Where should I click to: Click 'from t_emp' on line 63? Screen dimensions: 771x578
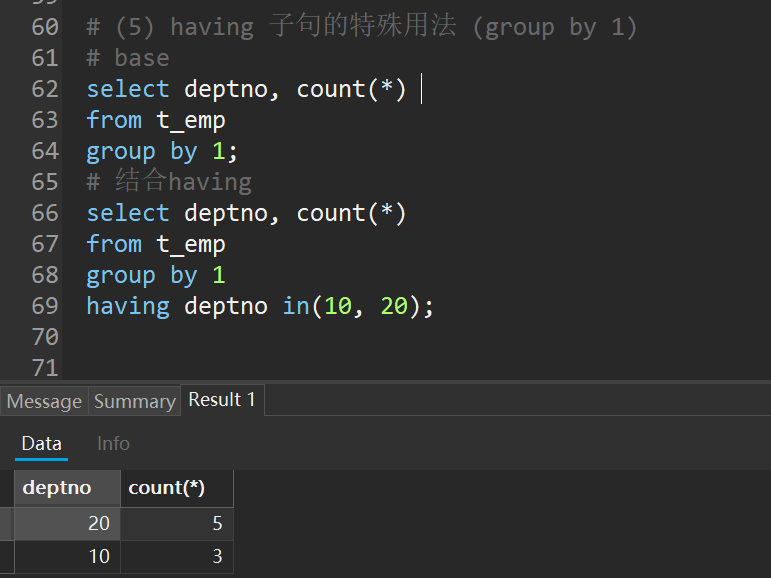click(156, 121)
